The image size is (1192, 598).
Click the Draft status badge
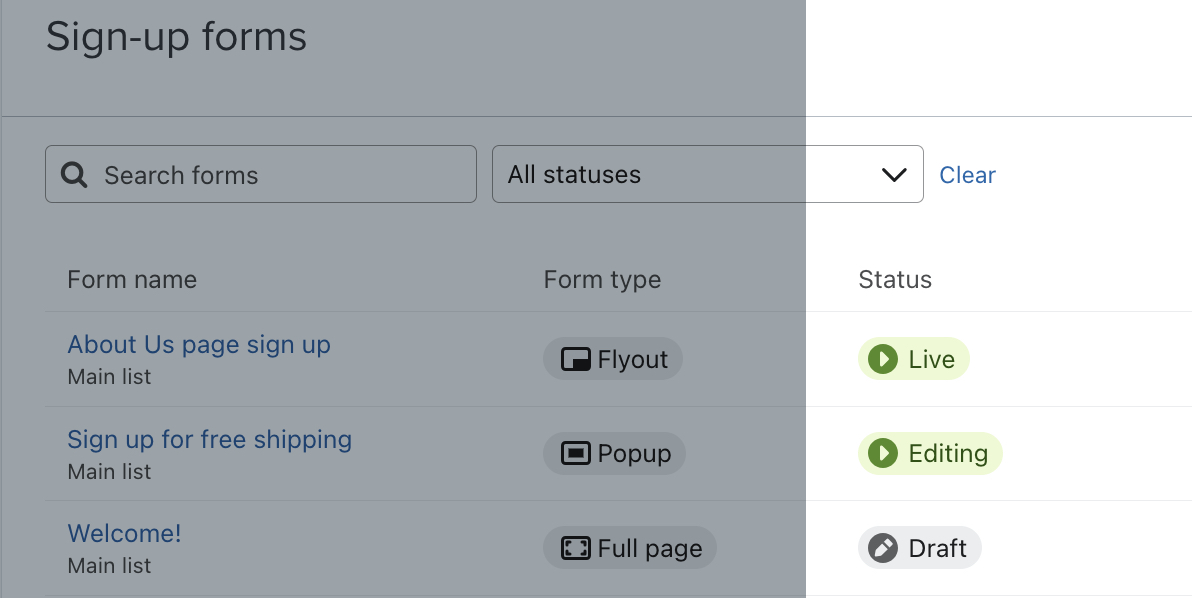[x=920, y=548]
